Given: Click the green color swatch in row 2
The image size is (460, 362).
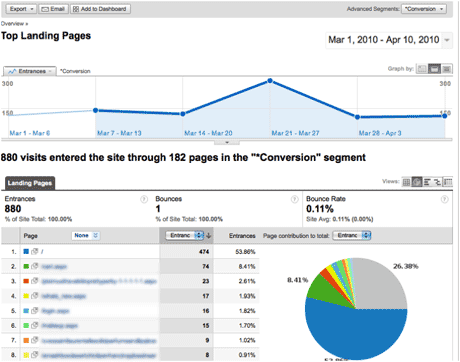Looking at the screenshot, I should click(26, 266).
